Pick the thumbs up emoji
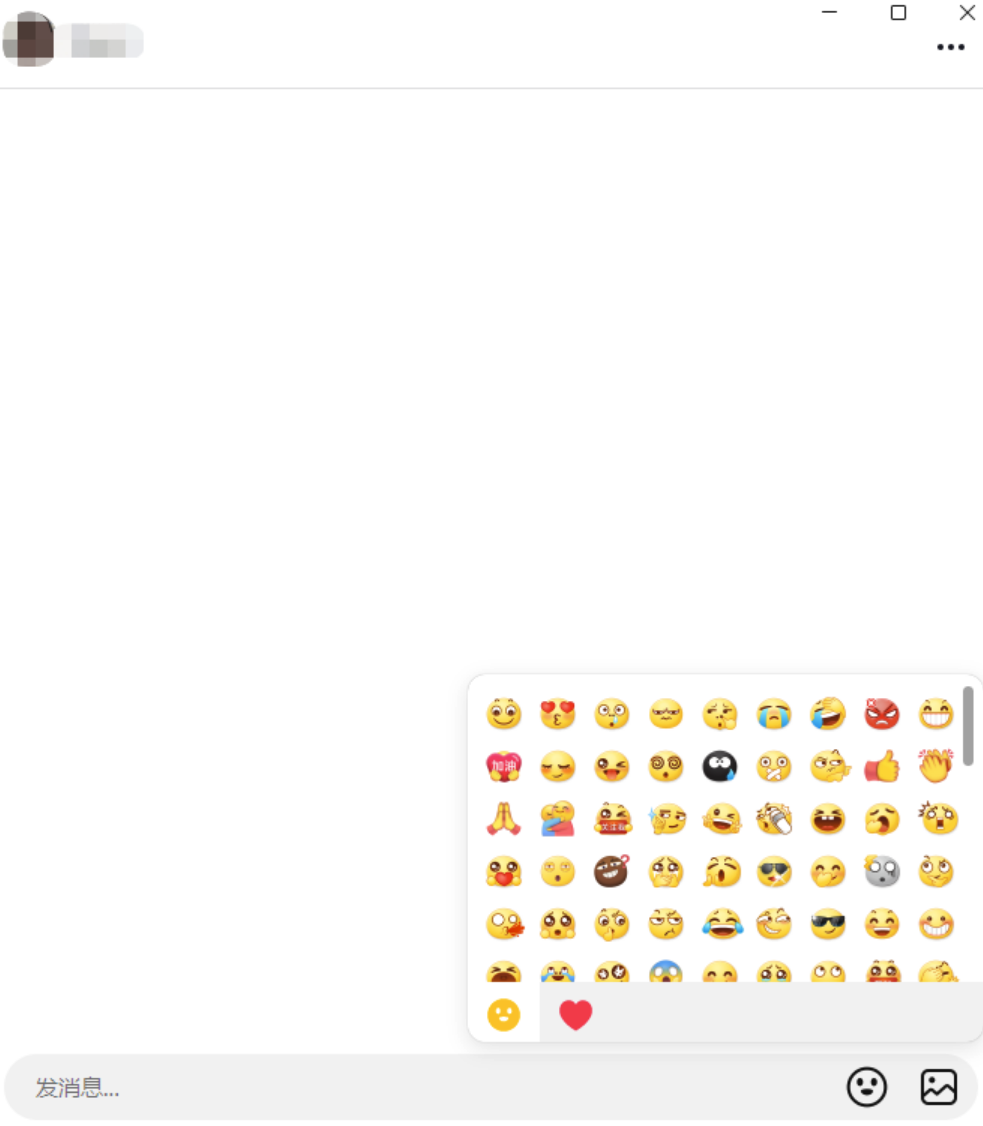This screenshot has width=983, height=1126. (882, 766)
